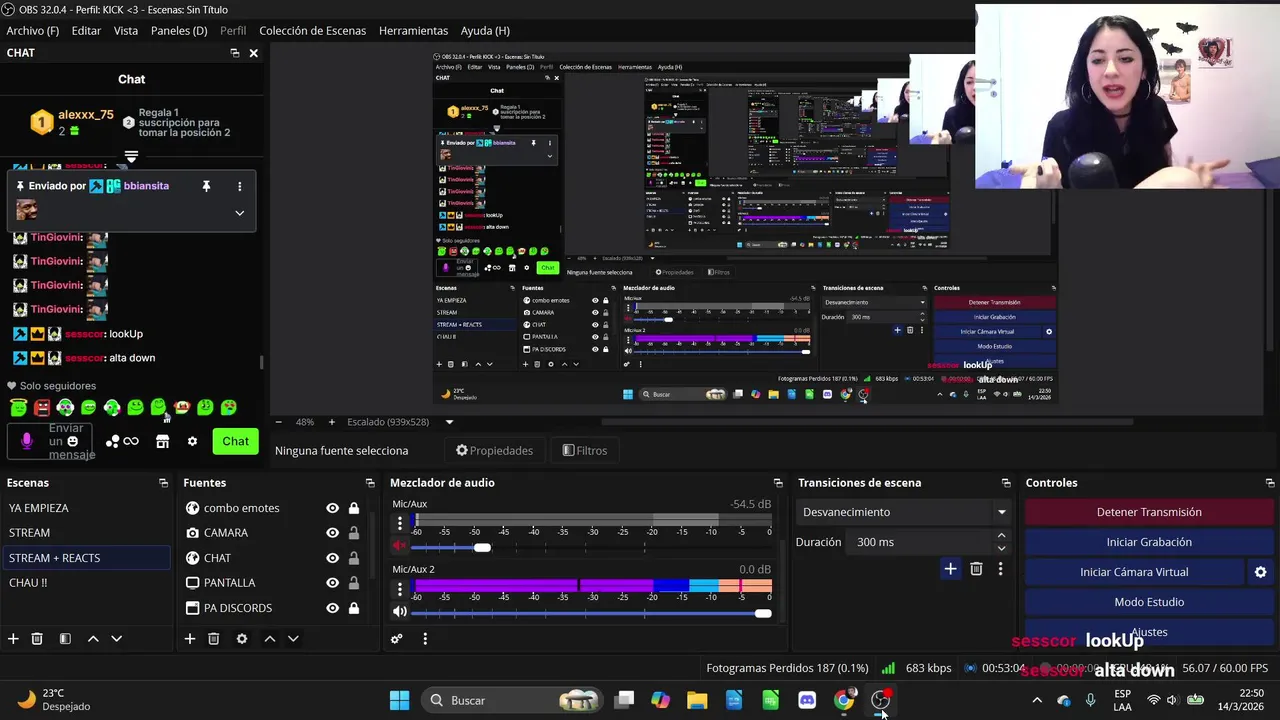Open the Paneles menu
Viewport: 1280px width, 720px height.
pos(179,31)
